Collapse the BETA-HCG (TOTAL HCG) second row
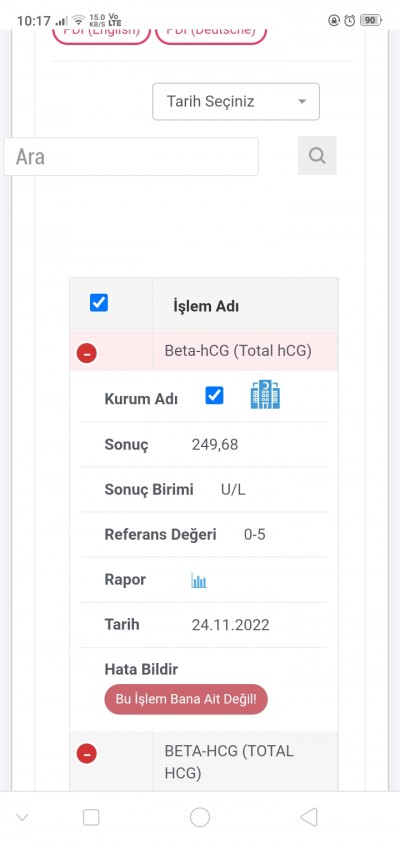The image size is (400, 844). (87, 753)
